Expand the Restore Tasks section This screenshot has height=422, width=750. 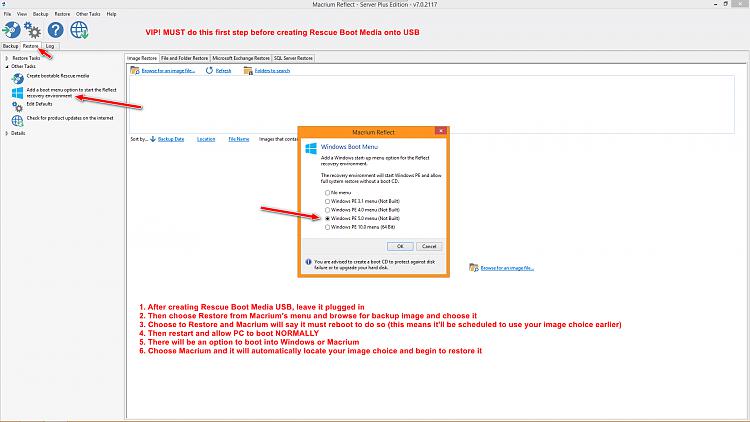point(7,58)
